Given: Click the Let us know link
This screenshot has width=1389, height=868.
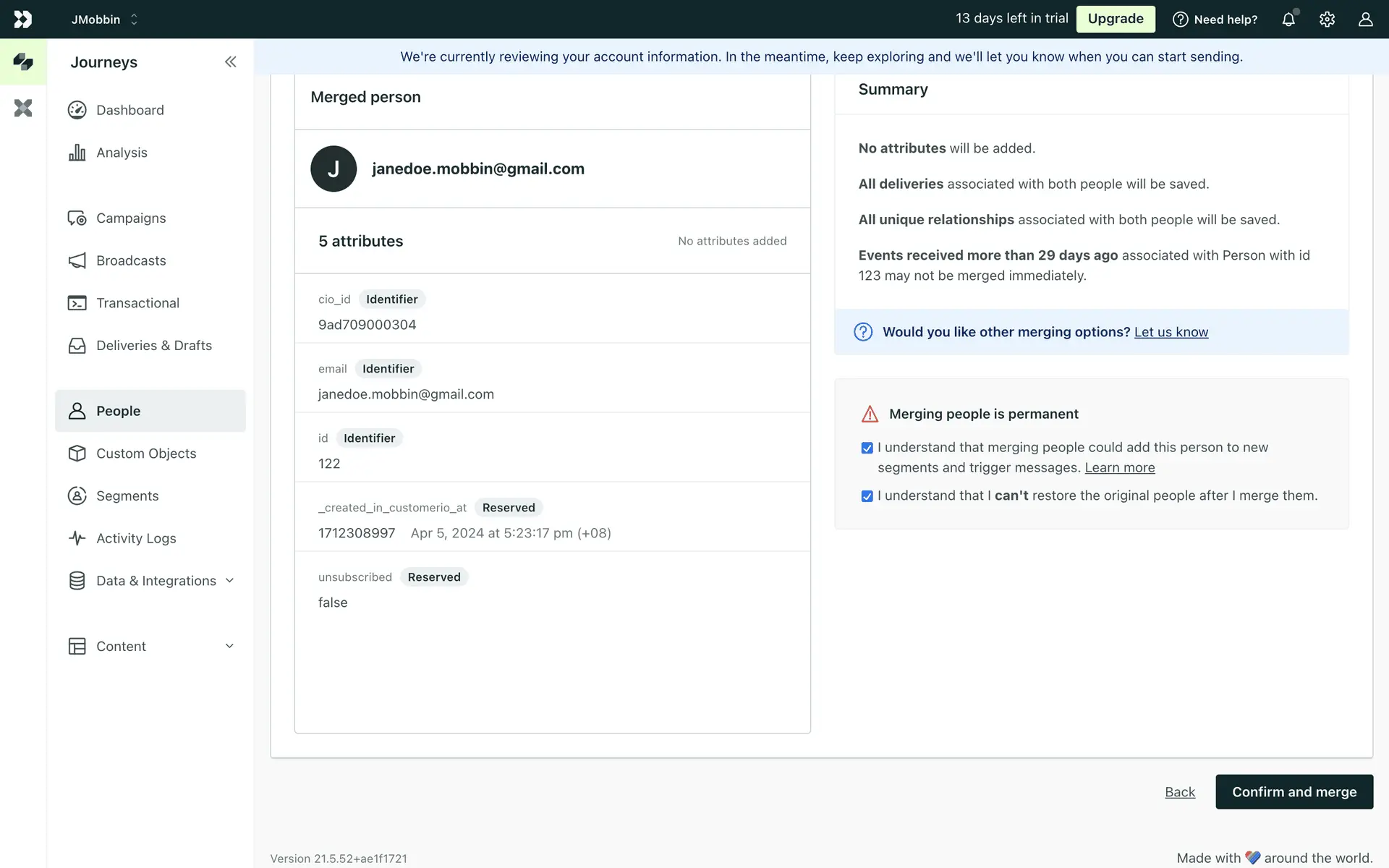Looking at the screenshot, I should pyautogui.click(x=1171, y=332).
